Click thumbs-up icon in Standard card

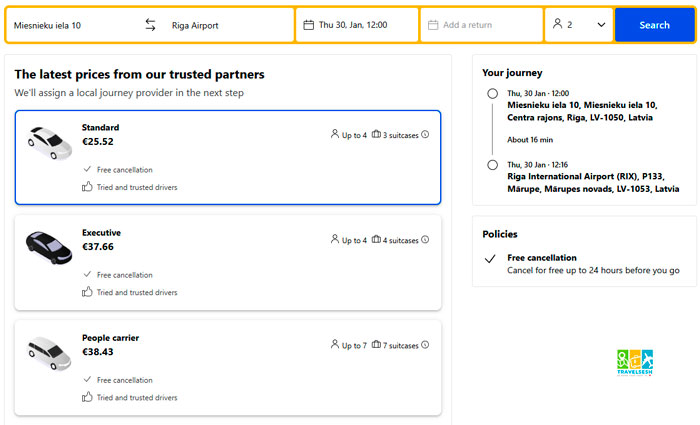pos(87,187)
